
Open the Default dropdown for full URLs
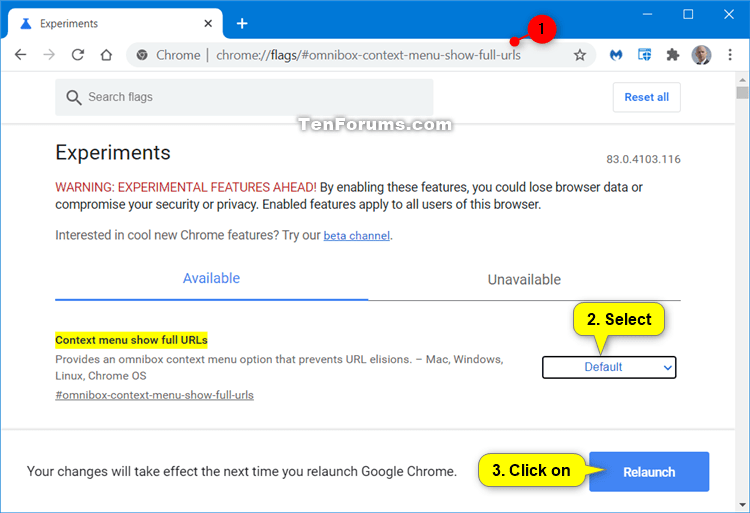pos(609,367)
